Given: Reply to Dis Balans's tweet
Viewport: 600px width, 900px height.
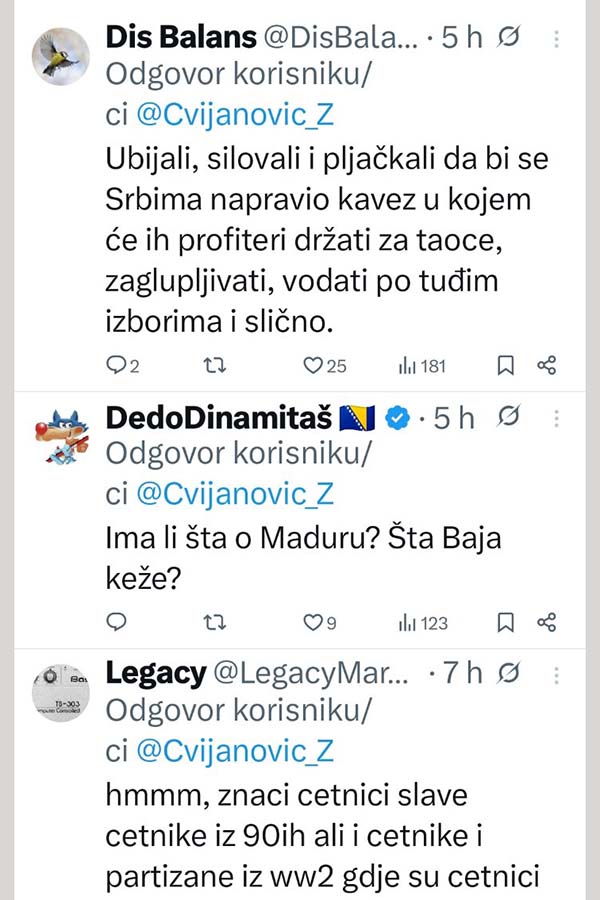Looking at the screenshot, I should (x=117, y=366).
